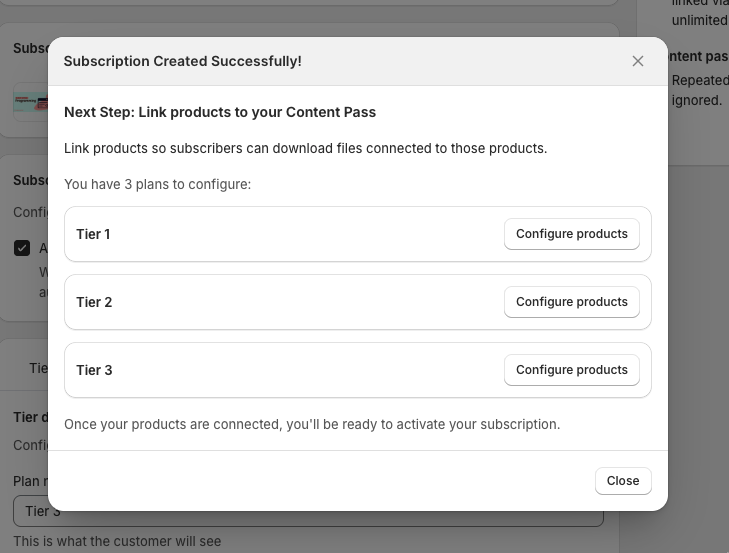
Task: Configure products for Tier 1
Action: [x=571, y=234]
